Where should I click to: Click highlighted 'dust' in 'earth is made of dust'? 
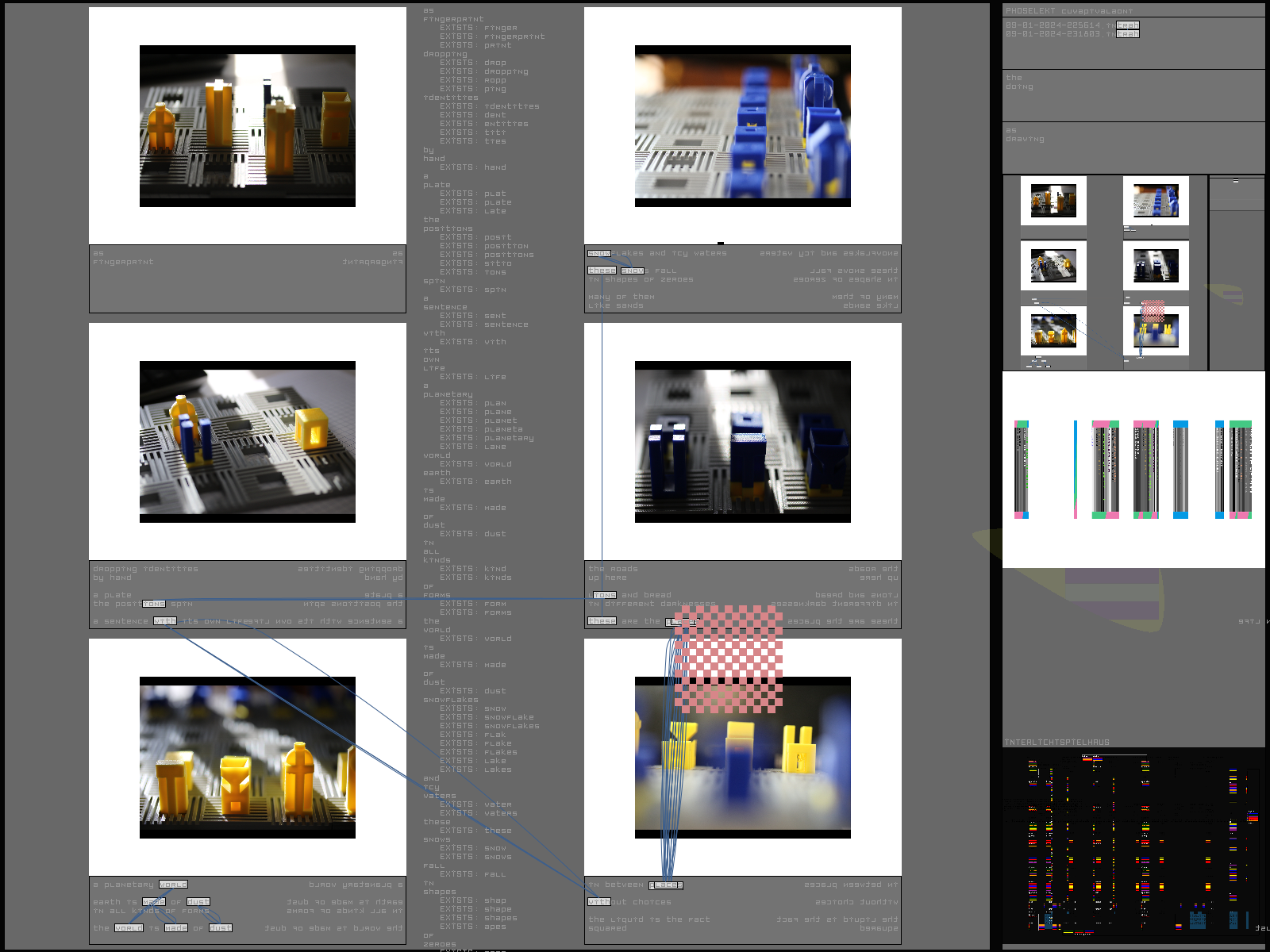[x=198, y=902]
